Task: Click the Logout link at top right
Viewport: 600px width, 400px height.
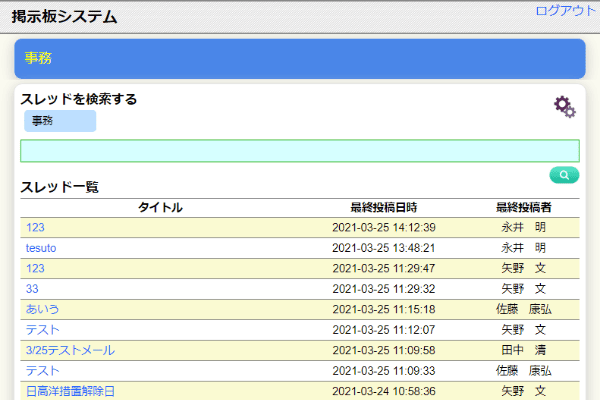Action: click(565, 10)
